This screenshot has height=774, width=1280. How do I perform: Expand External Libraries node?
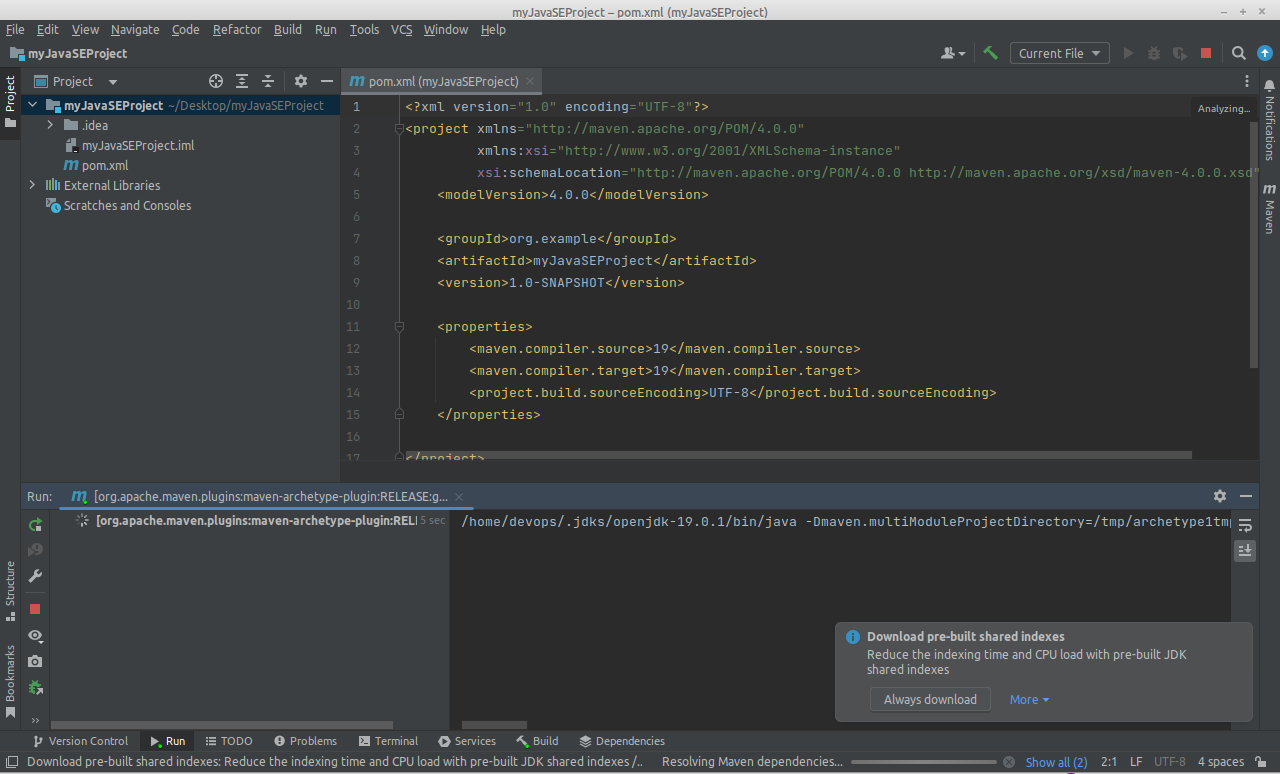click(x=33, y=185)
